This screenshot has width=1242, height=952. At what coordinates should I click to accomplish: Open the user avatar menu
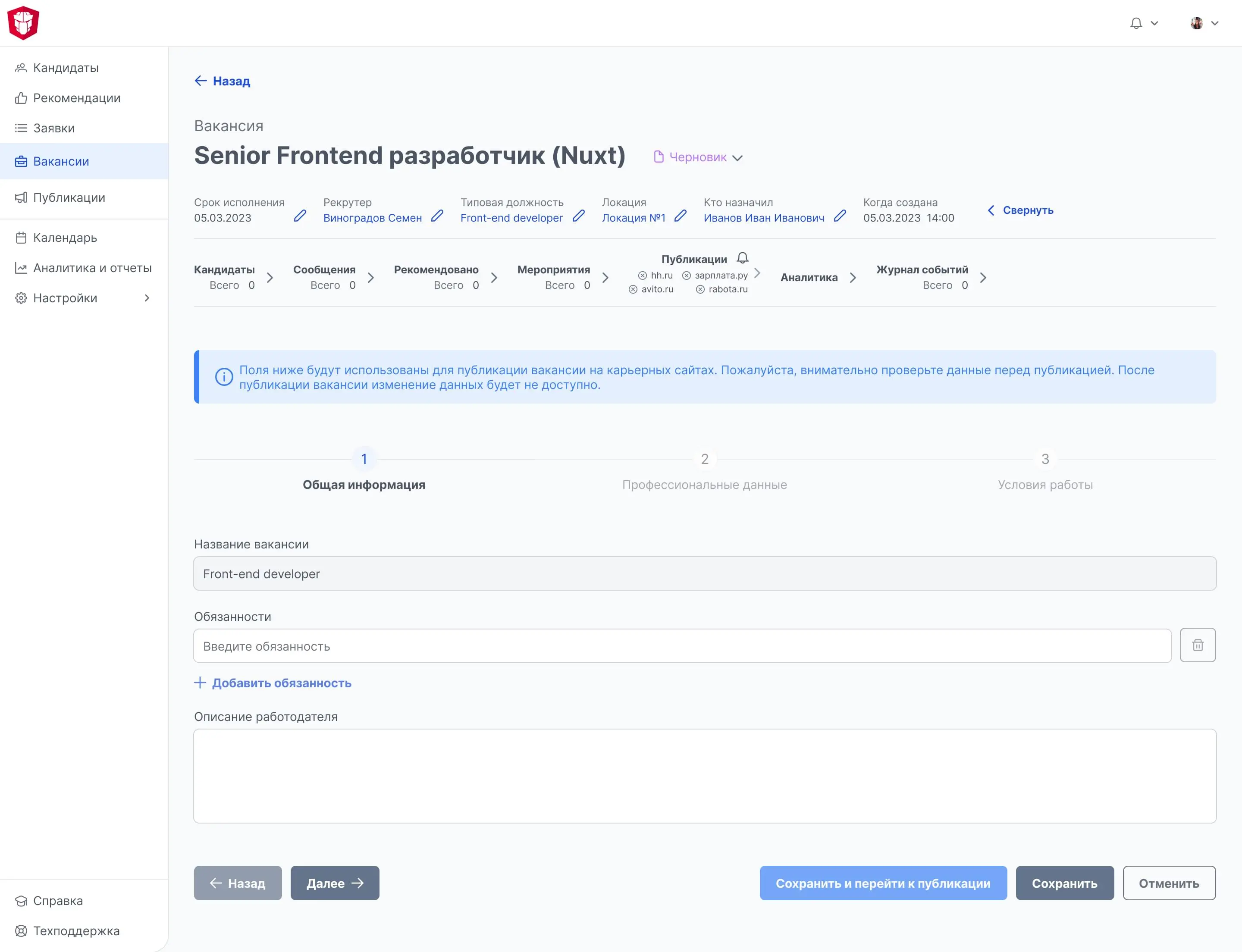[1204, 23]
